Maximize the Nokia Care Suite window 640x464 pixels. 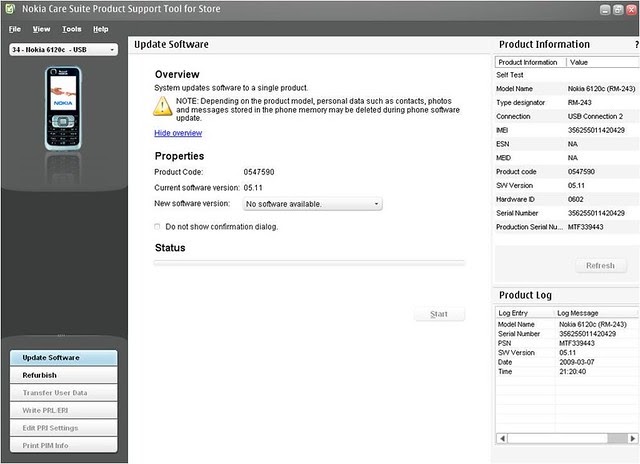pyautogui.click(x=618, y=10)
